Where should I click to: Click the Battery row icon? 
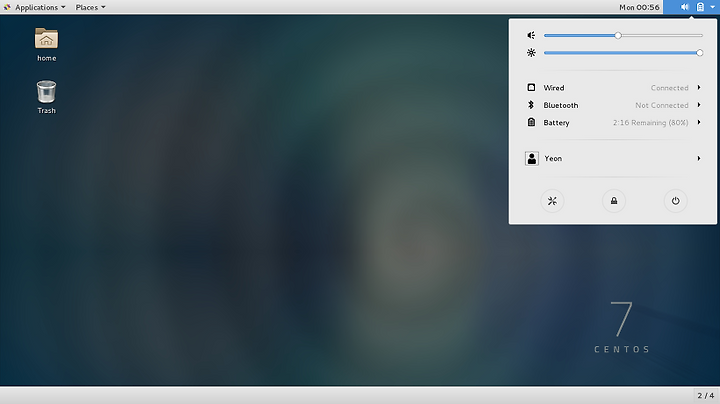531,122
